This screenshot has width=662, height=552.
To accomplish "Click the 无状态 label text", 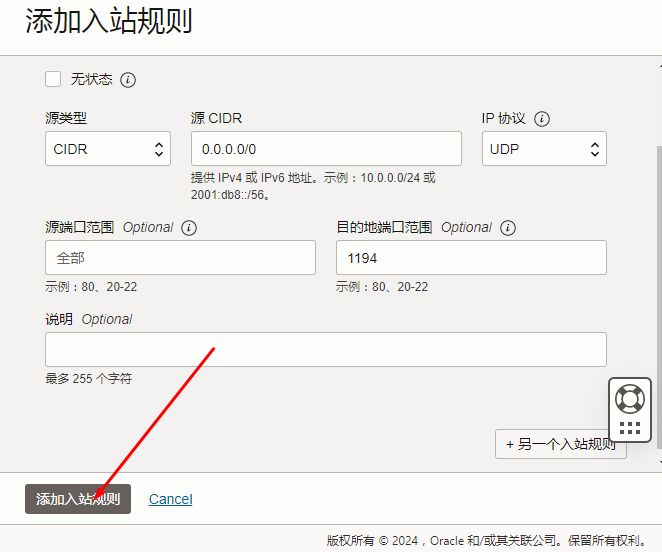I will pyautogui.click(x=91, y=80).
